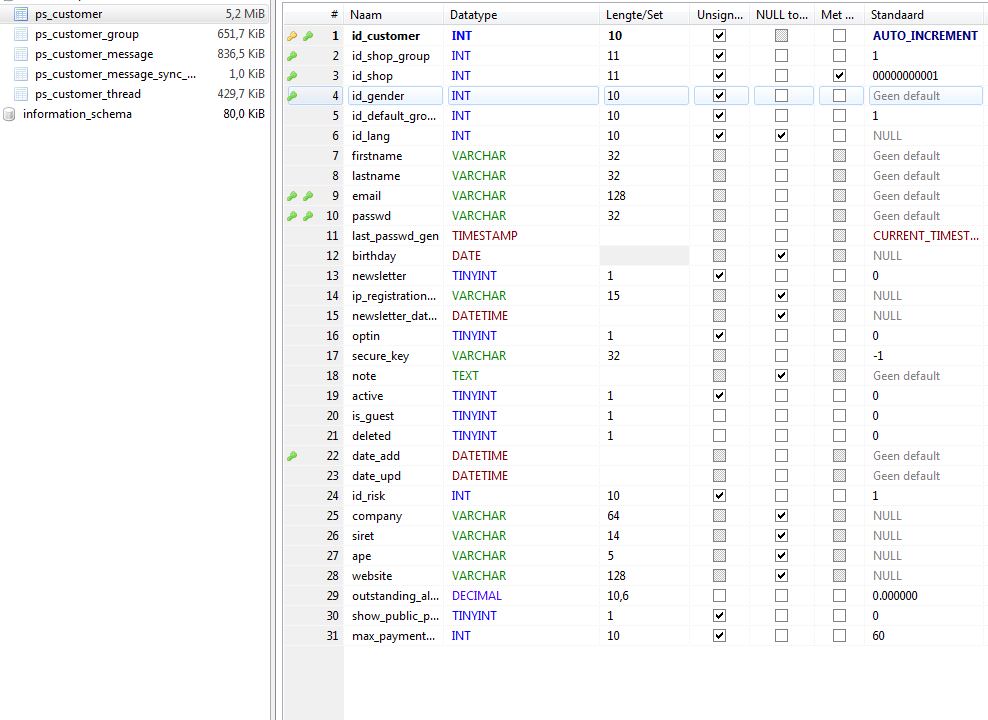This screenshot has width=988, height=720.
Task: Click the ps_customer_message_sync table icon
Action: (x=21, y=74)
